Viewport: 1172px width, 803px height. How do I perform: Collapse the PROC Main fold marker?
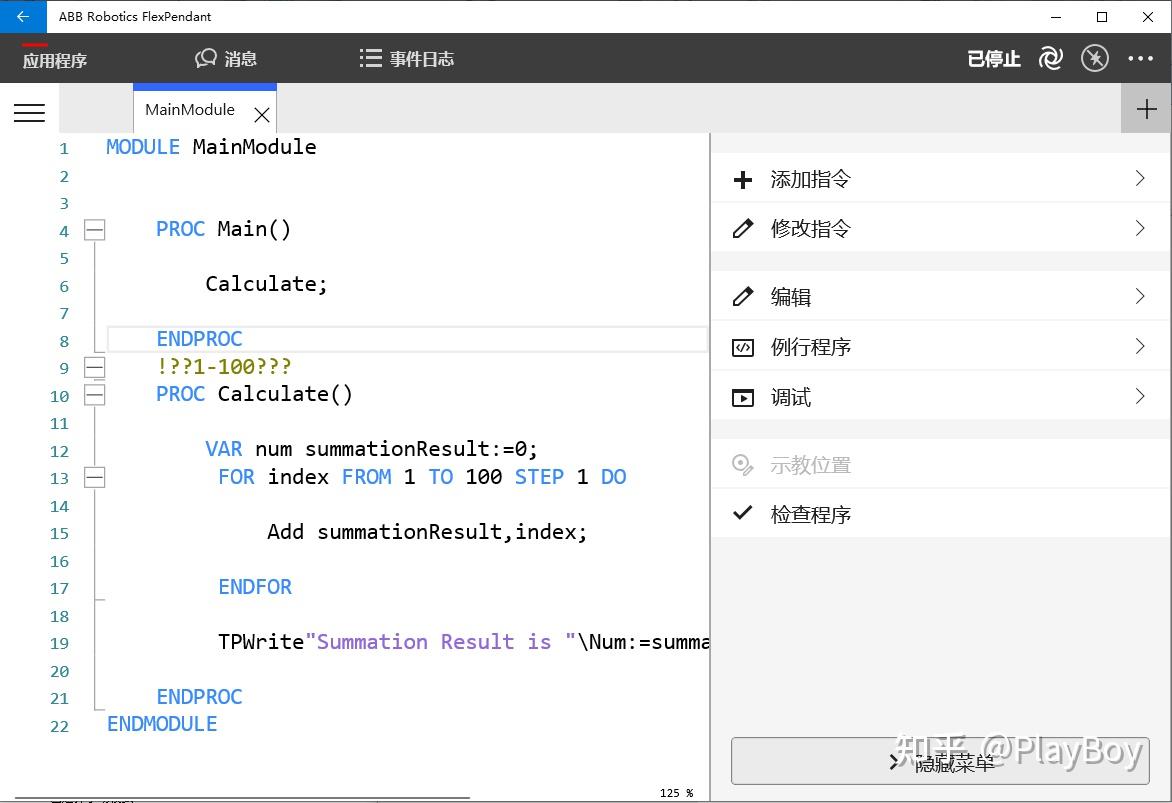[x=94, y=230]
